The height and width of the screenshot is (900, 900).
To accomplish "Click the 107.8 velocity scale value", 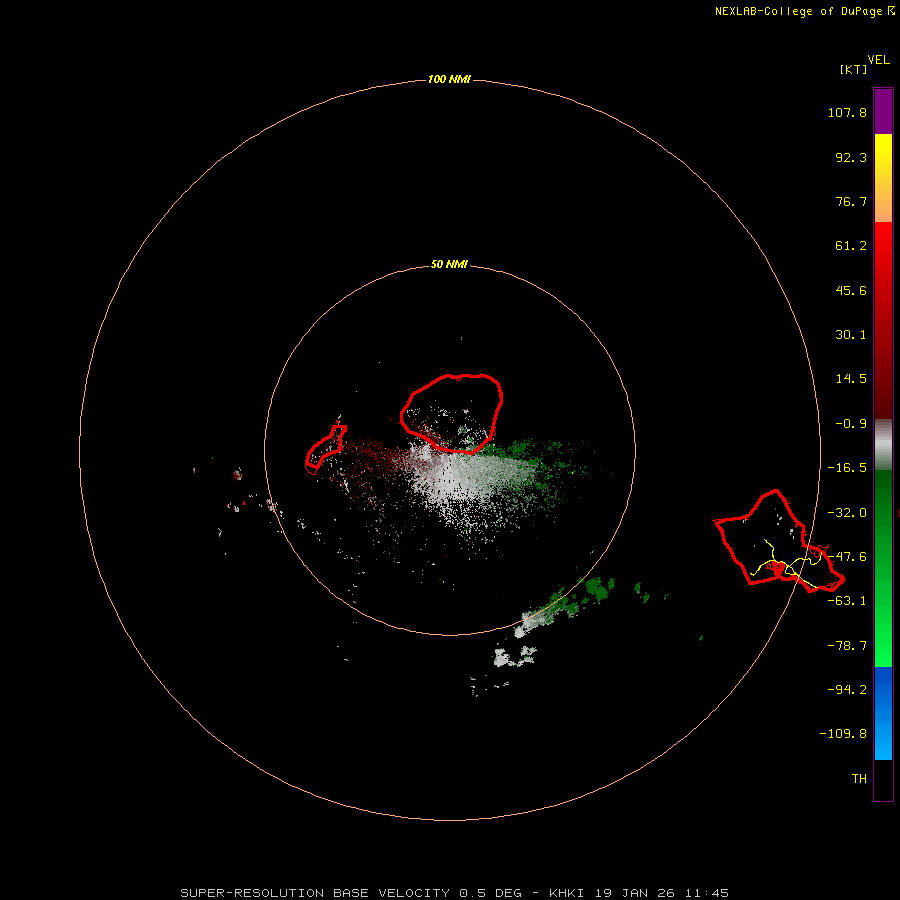I will click(847, 112).
